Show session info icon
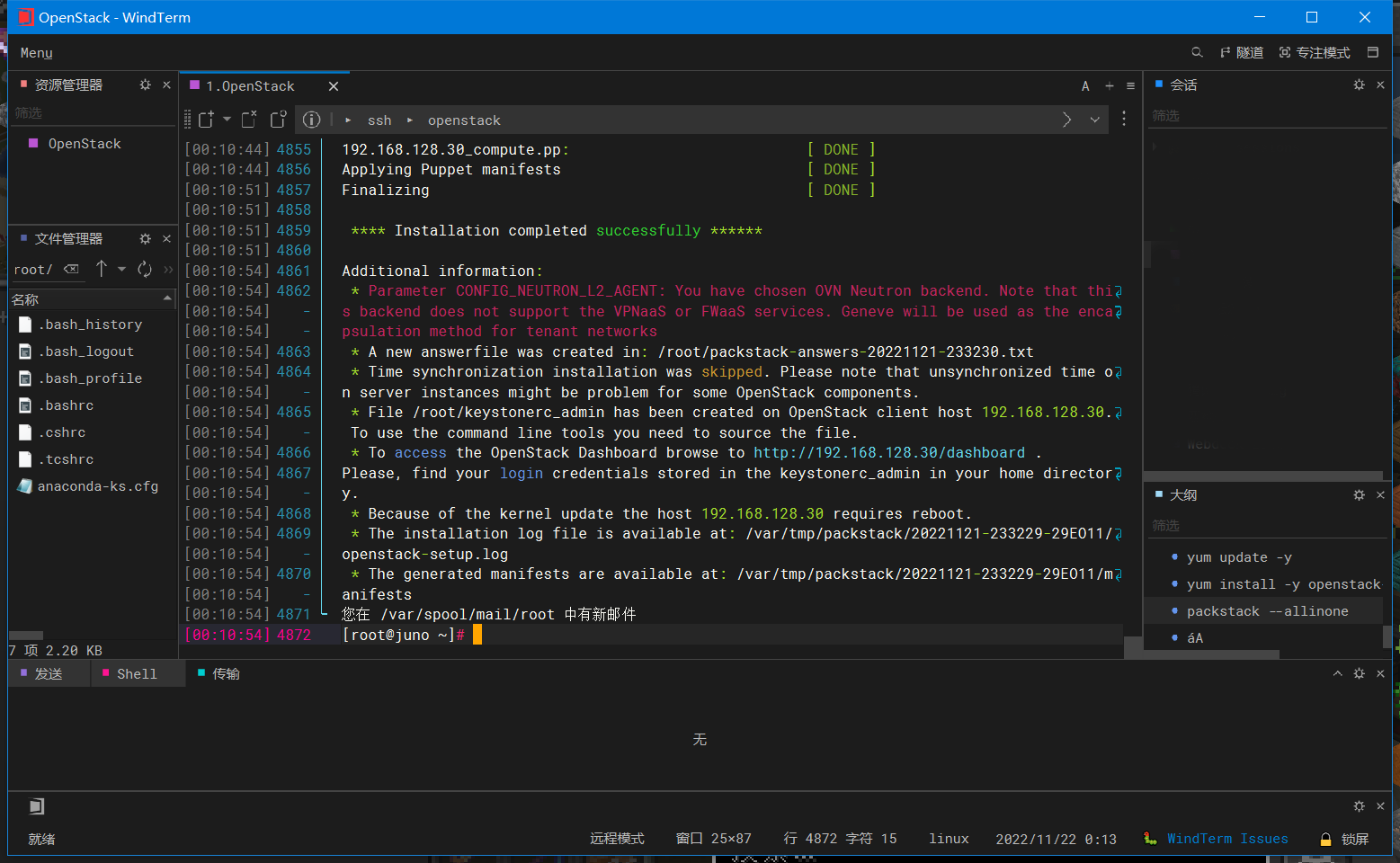 (x=312, y=120)
